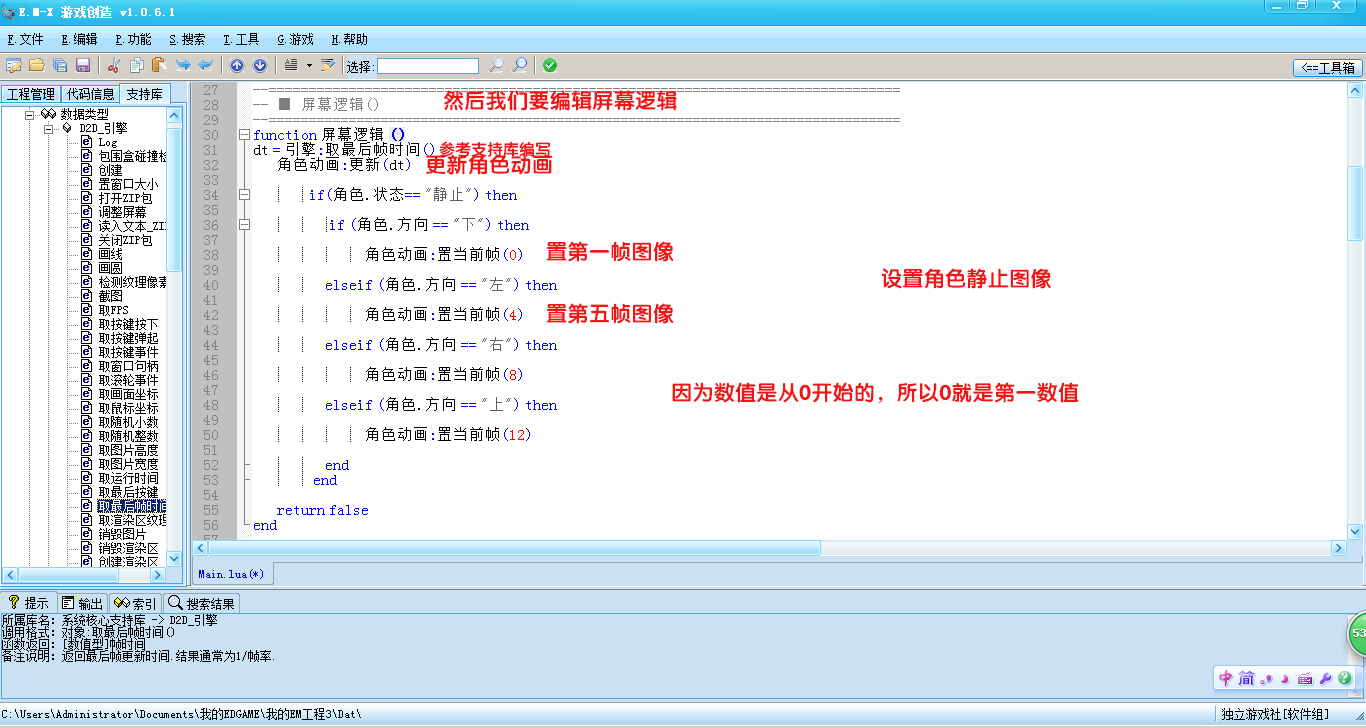
Task: Click the right-pointing blue arrow icon
Action: tap(183, 66)
